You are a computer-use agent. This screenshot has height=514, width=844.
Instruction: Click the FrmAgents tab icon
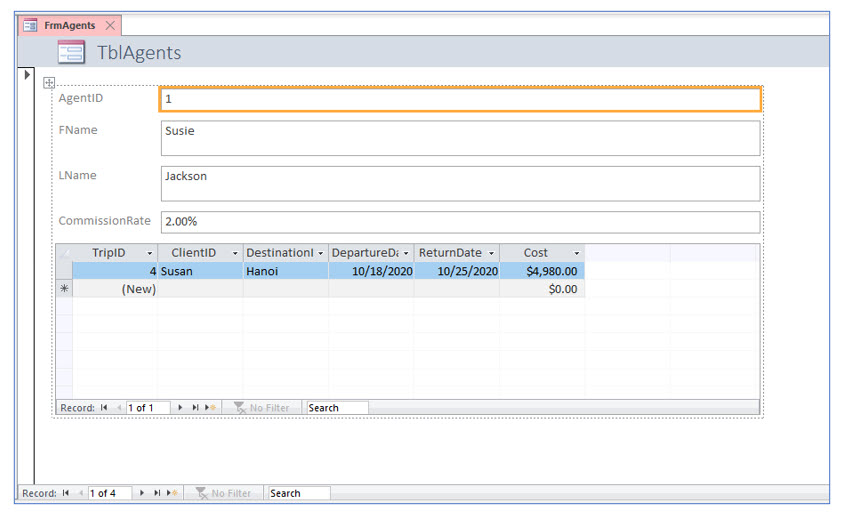(x=30, y=25)
